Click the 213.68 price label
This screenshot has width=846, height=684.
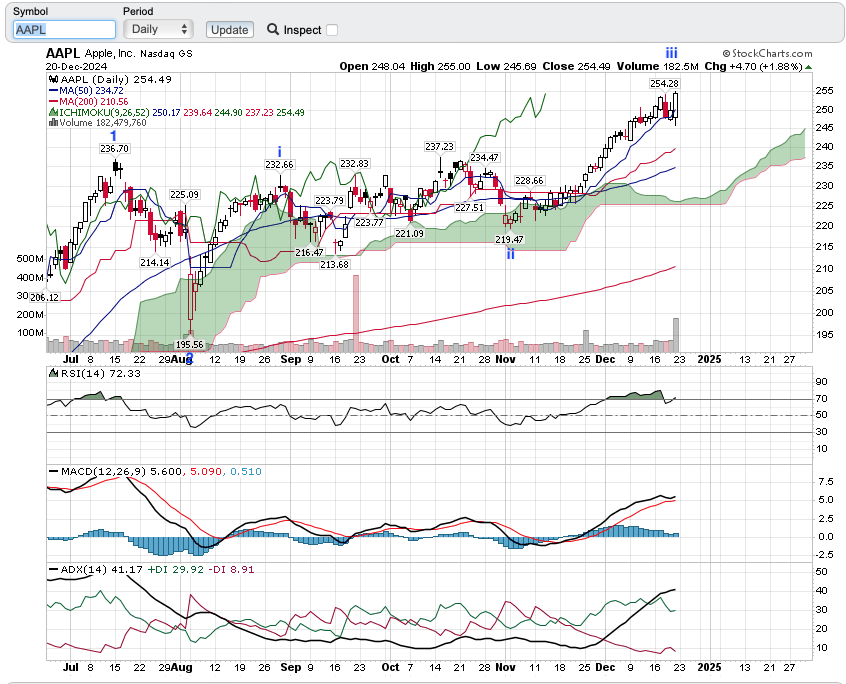click(335, 264)
